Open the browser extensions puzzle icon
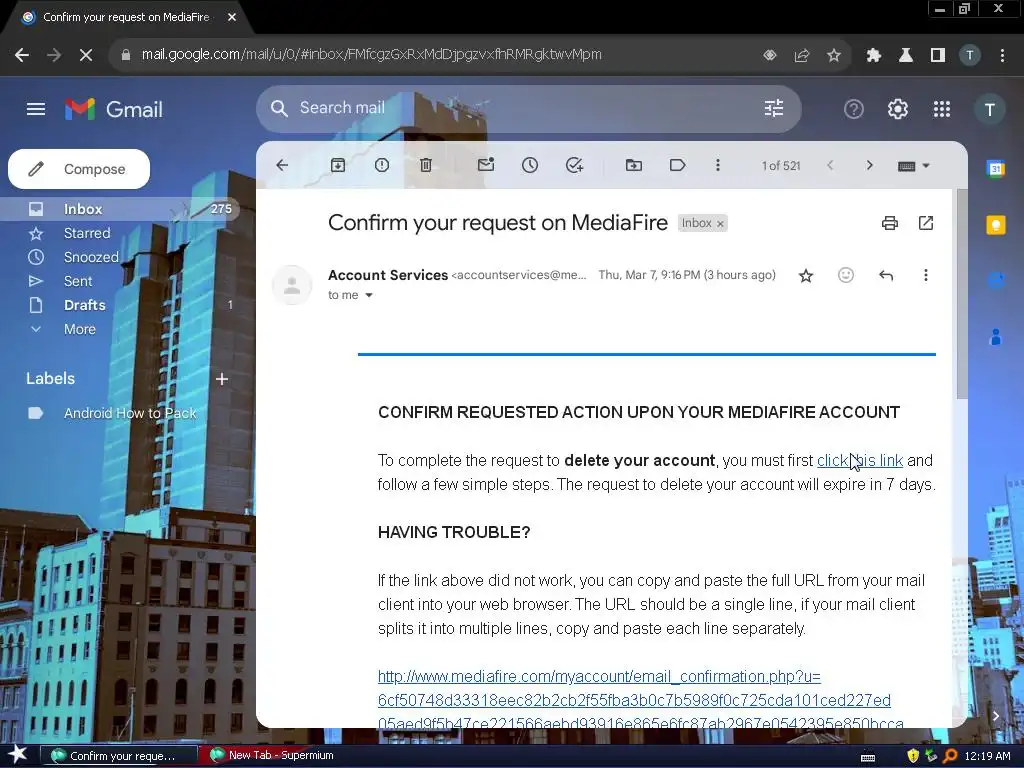 pyautogui.click(x=873, y=56)
